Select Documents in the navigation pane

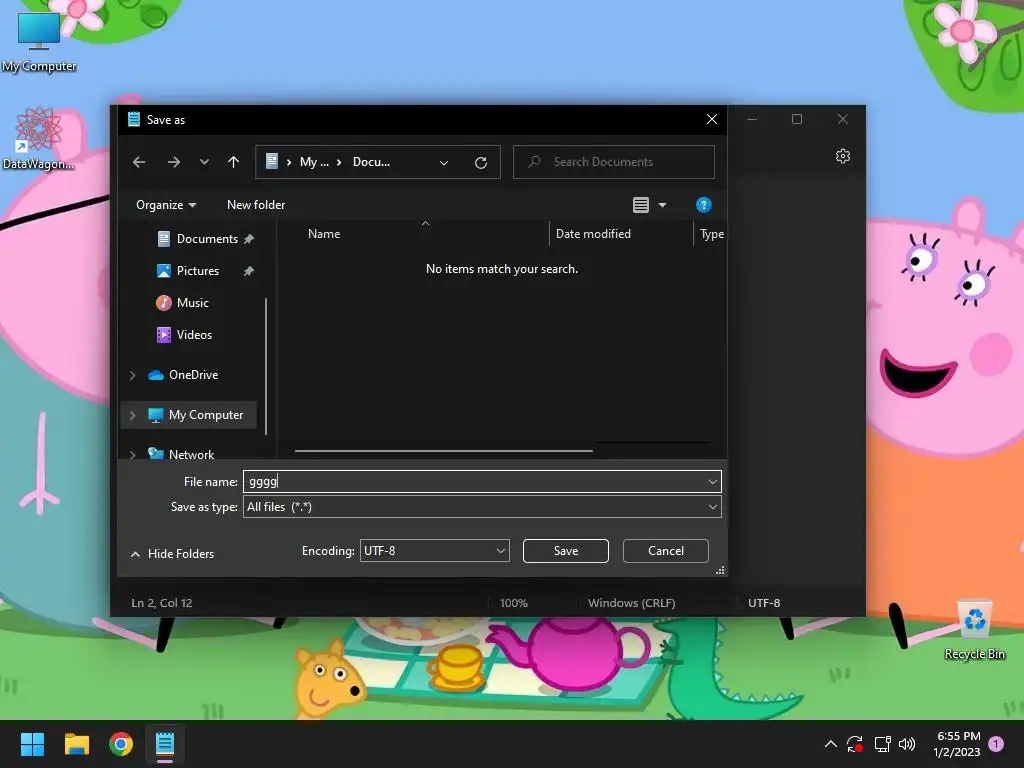207,239
